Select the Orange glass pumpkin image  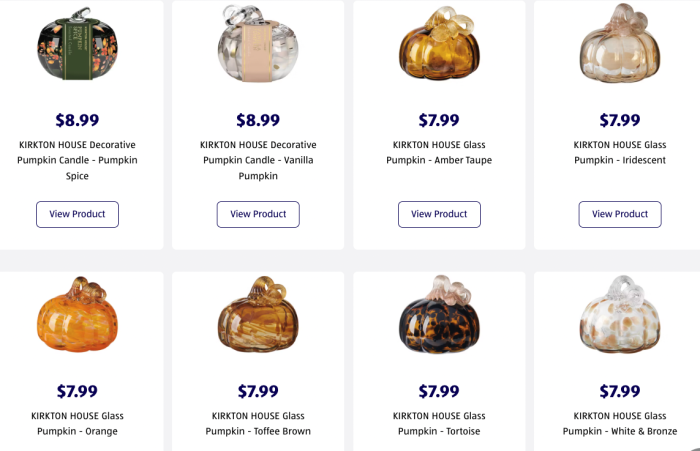[x=77, y=315]
